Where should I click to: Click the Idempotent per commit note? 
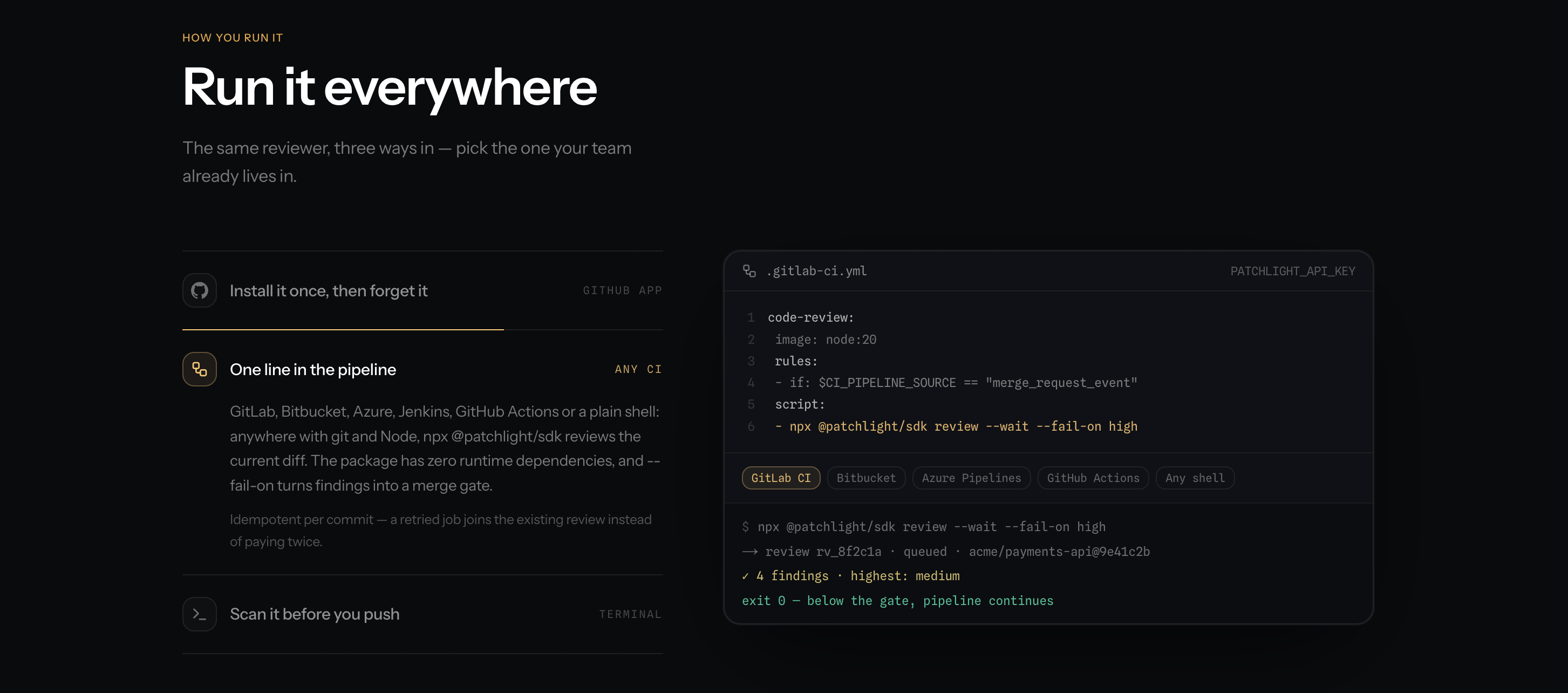pyautogui.click(x=441, y=531)
